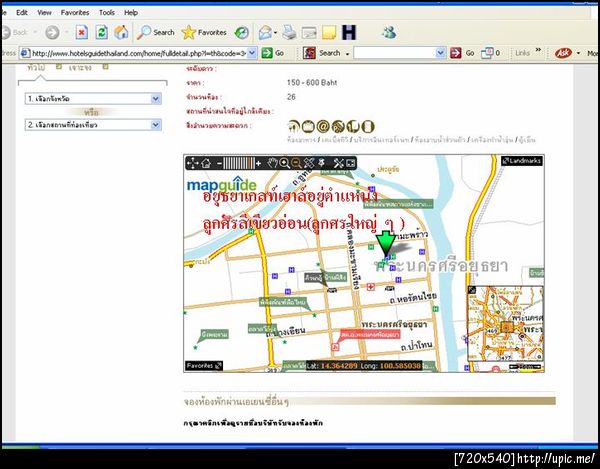Open the Tools menu
Image resolution: width=600 pixels, height=469 pixels.
(x=107, y=13)
